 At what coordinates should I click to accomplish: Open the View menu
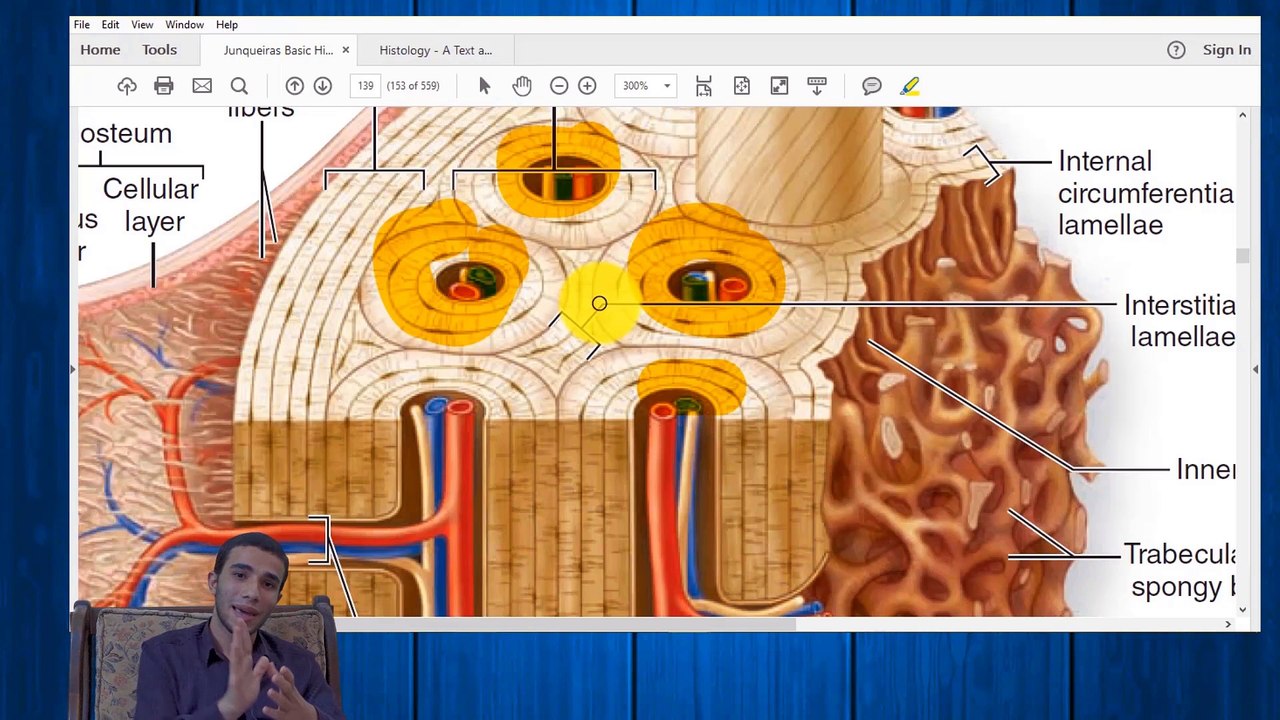click(142, 25)
